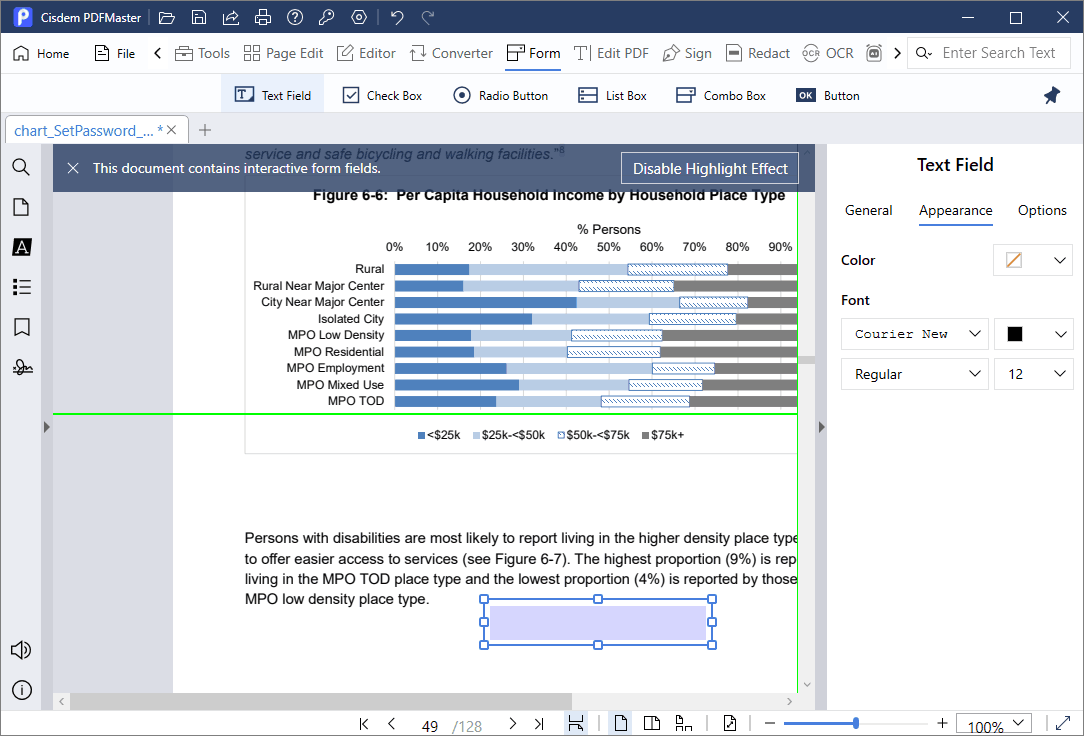This screenshot has height=736, width=1084.
Task: Open the zoom level 100% dropdown
Action: [x=994, y=725]
